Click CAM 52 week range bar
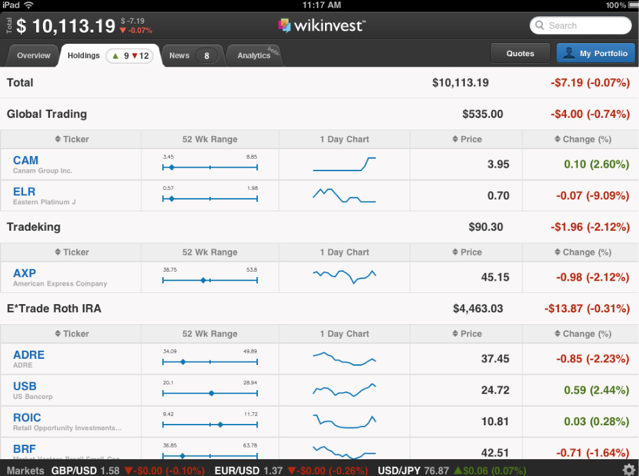This screenshot has width=639, height=476. point(210,167)
